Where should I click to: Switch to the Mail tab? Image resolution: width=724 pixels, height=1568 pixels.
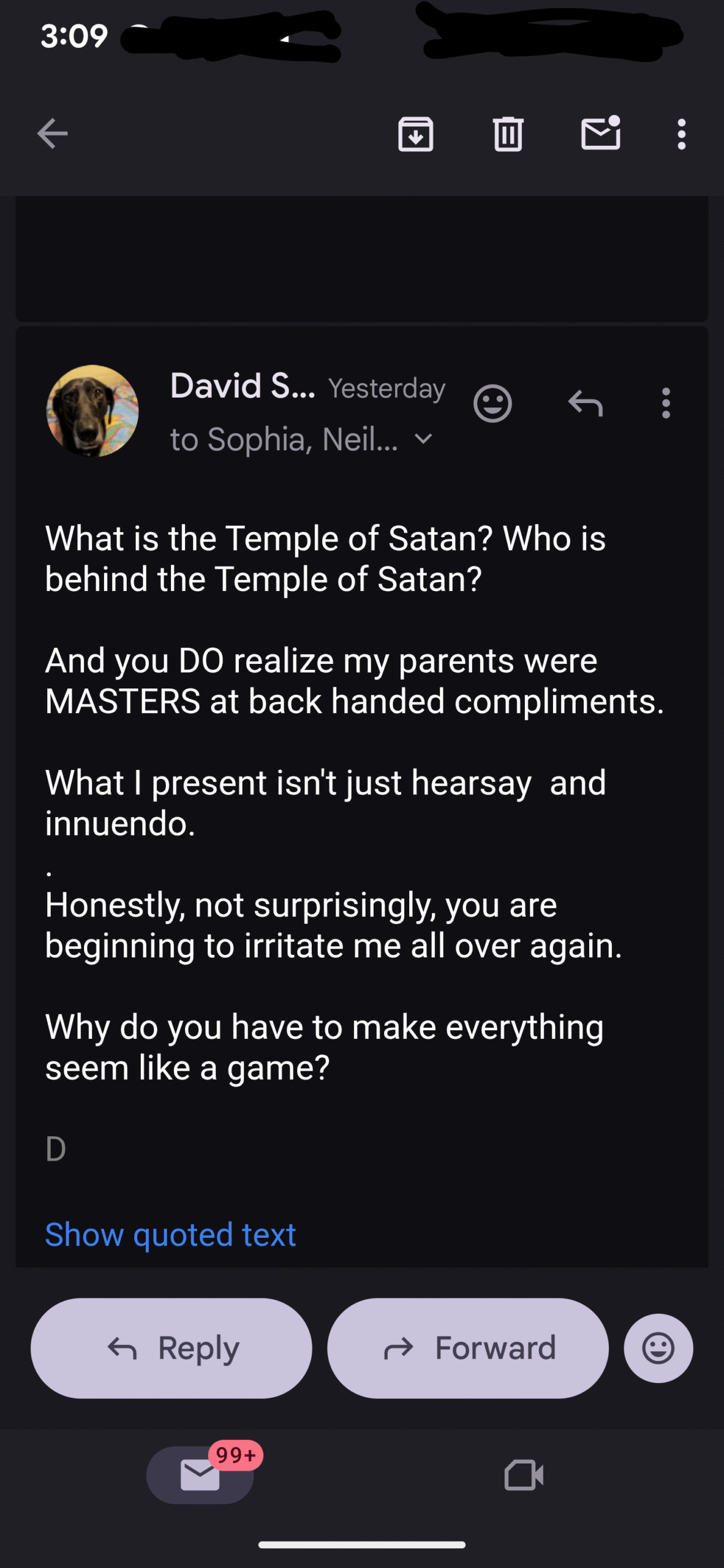click(x=200, y=1474)
